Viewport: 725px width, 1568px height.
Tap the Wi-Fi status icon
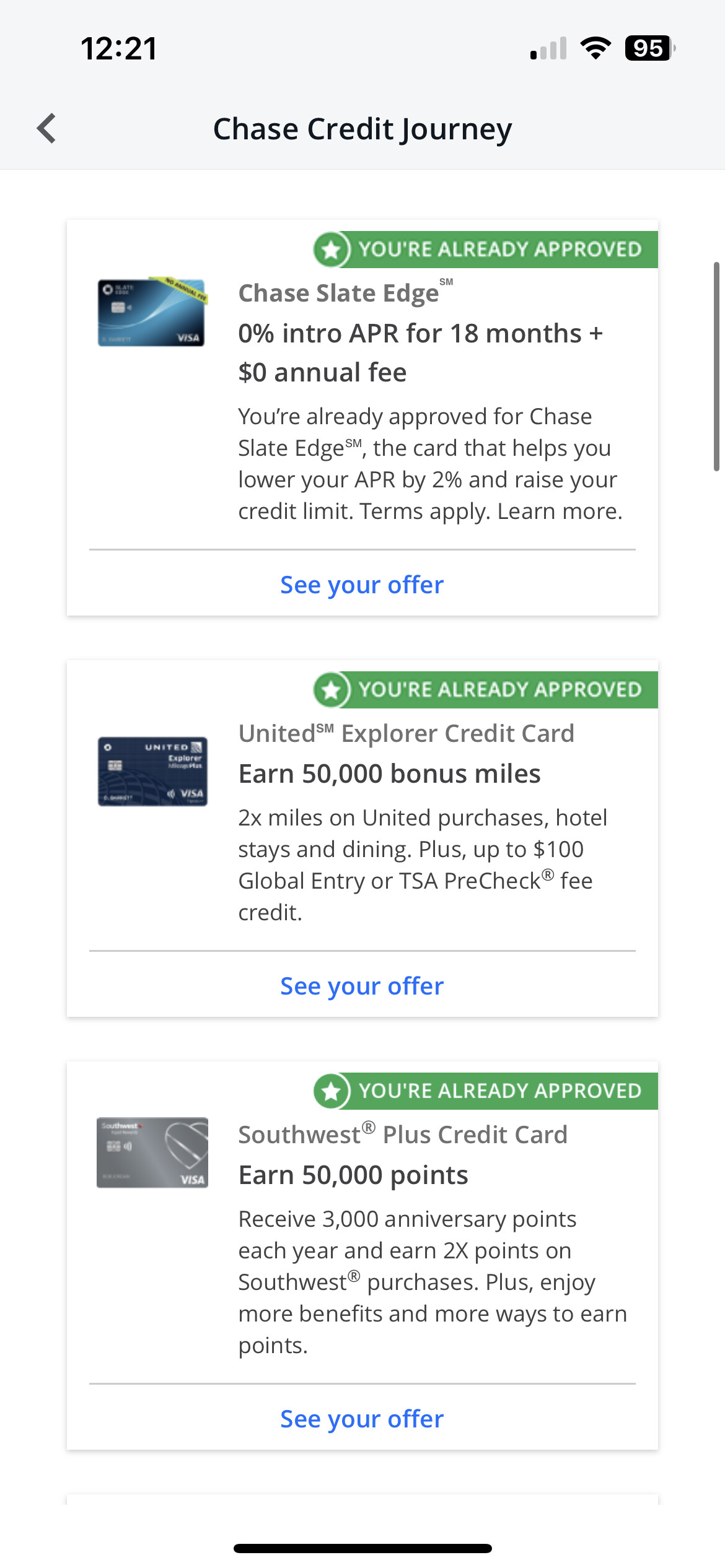coord(595,48)
